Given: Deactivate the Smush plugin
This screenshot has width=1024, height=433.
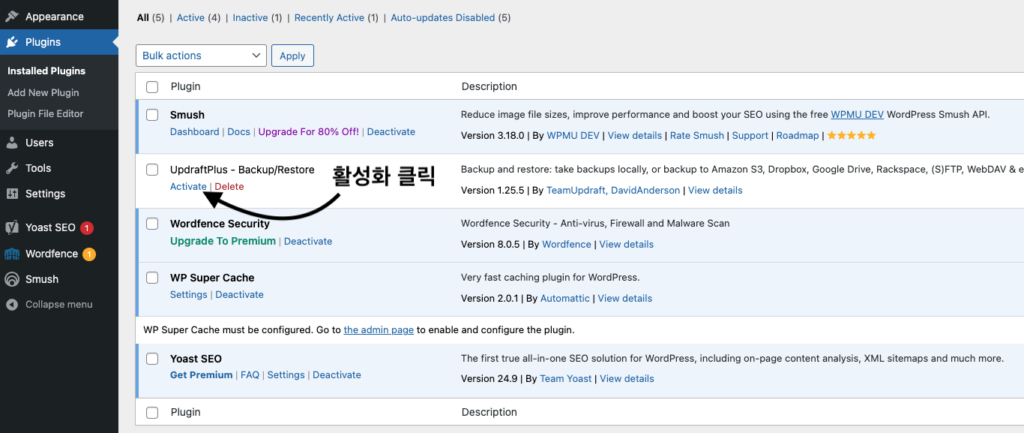Looking at the screenshot, I should click(x=391, y=131).
